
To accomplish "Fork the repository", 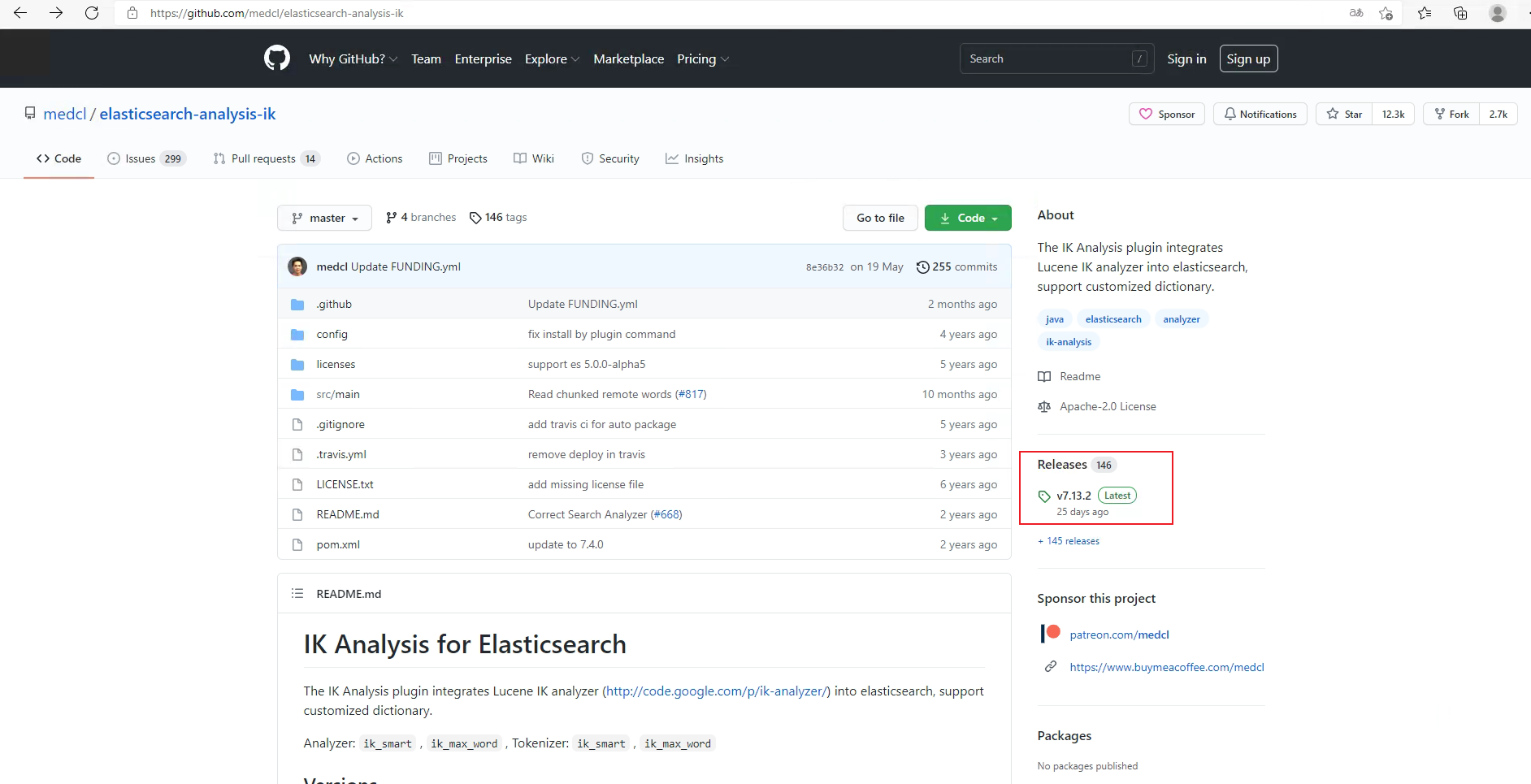I will point(1451,114).
